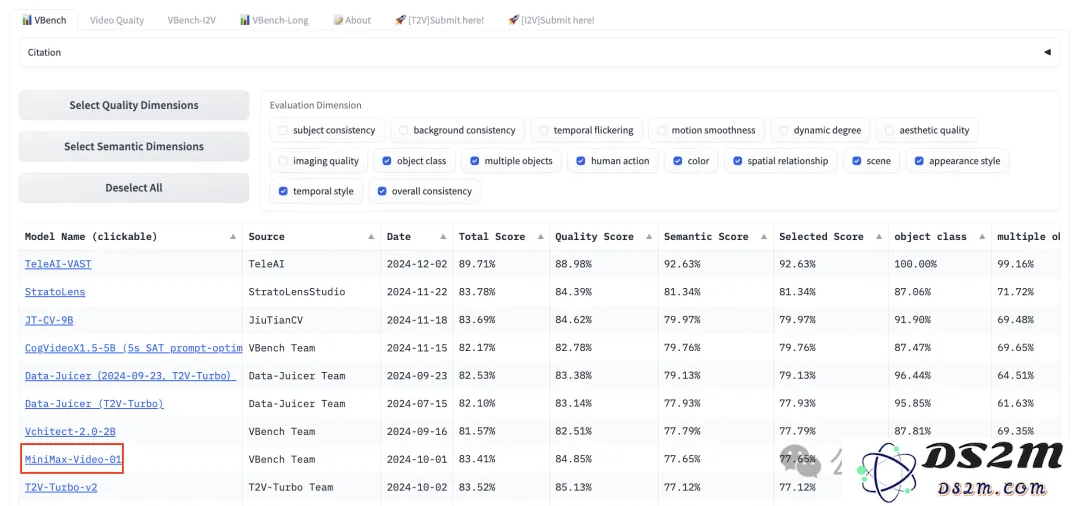This screenshot has height=506, width=1080.
Task: Click the 100.00% object class cell
Action: [940, 264]
